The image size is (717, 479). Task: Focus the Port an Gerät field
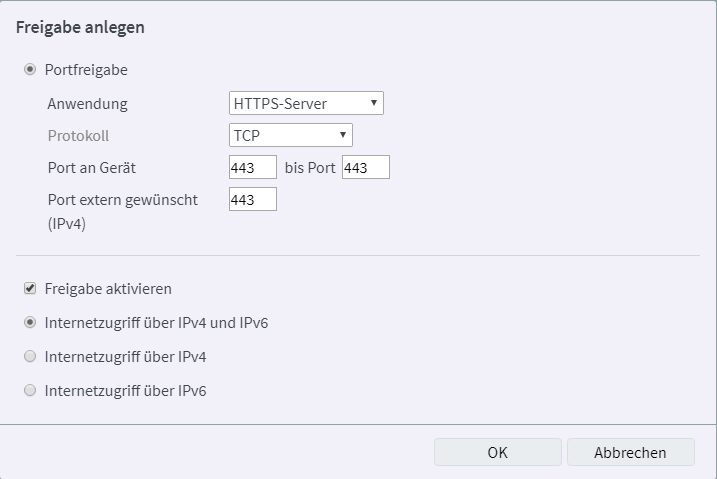[x=252, y=168]
